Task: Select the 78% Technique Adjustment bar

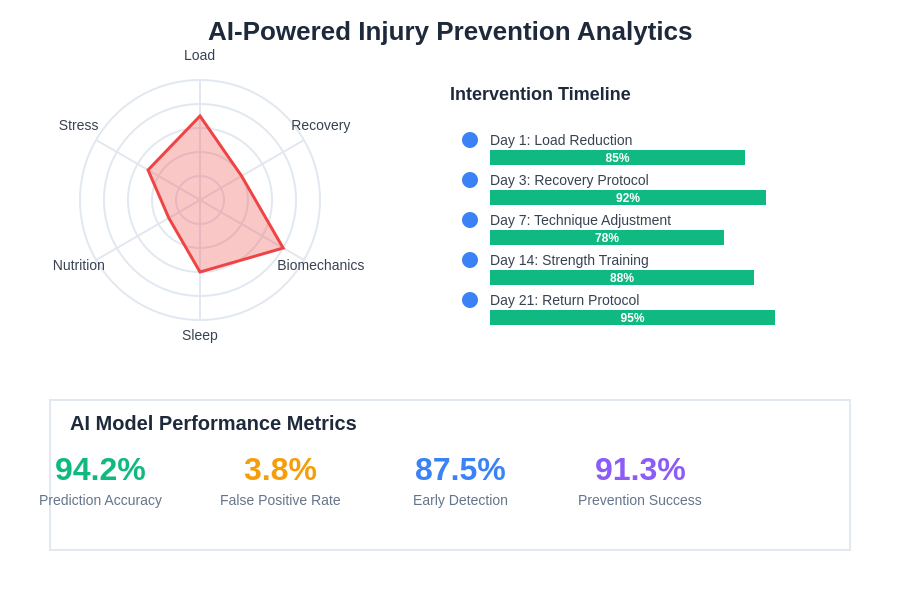Action: [607, 238]
